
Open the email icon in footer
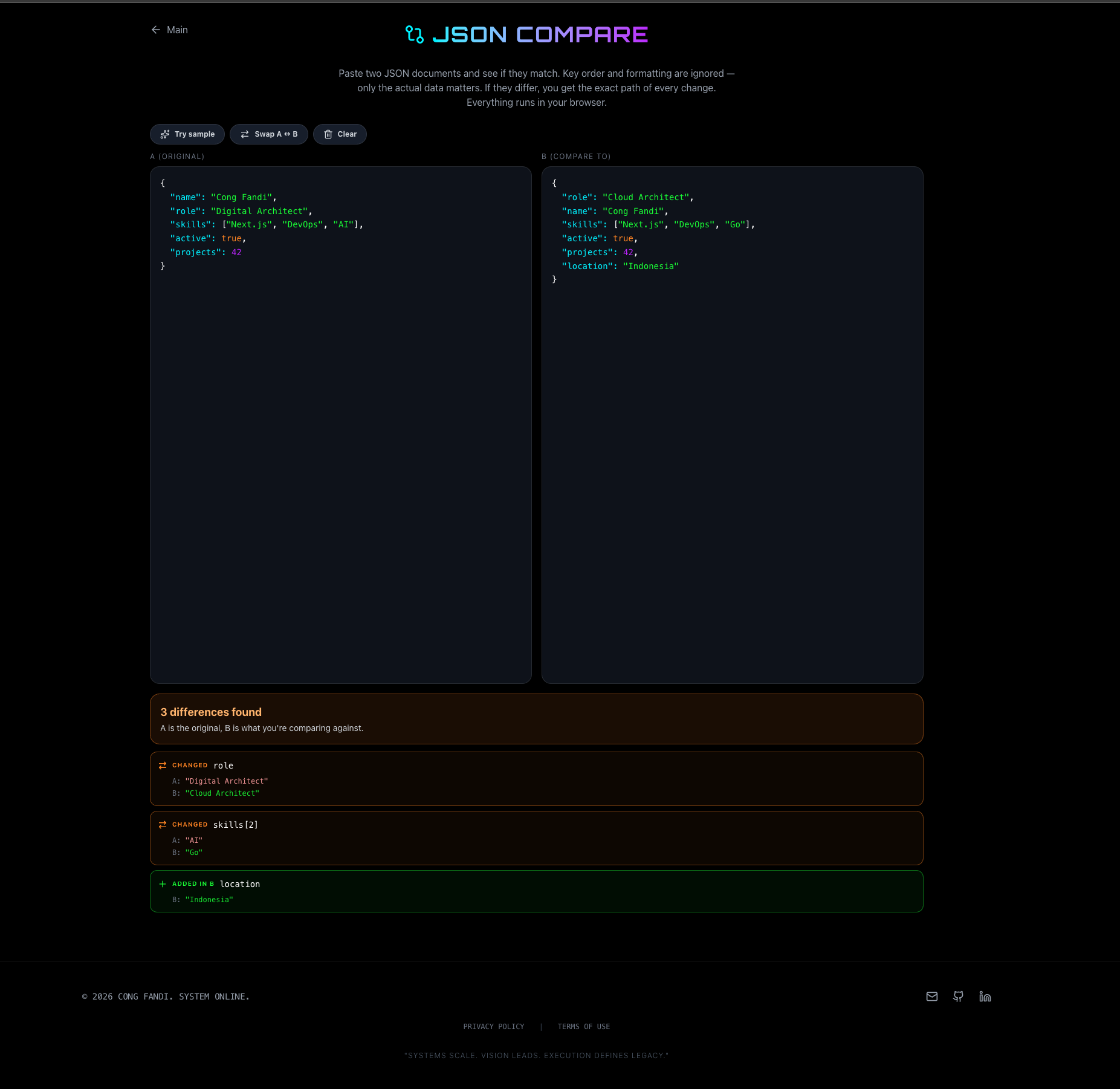tap(932, 996)
